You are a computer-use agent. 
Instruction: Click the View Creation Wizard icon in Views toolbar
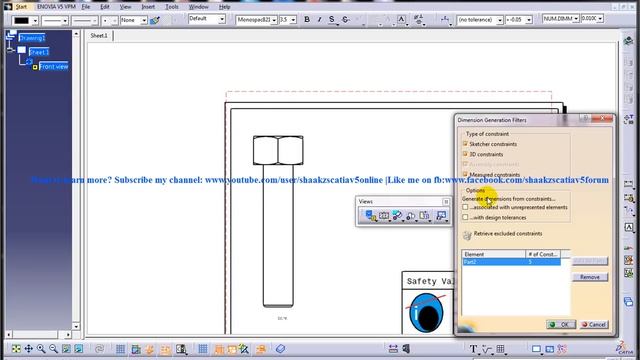(441, 216)
